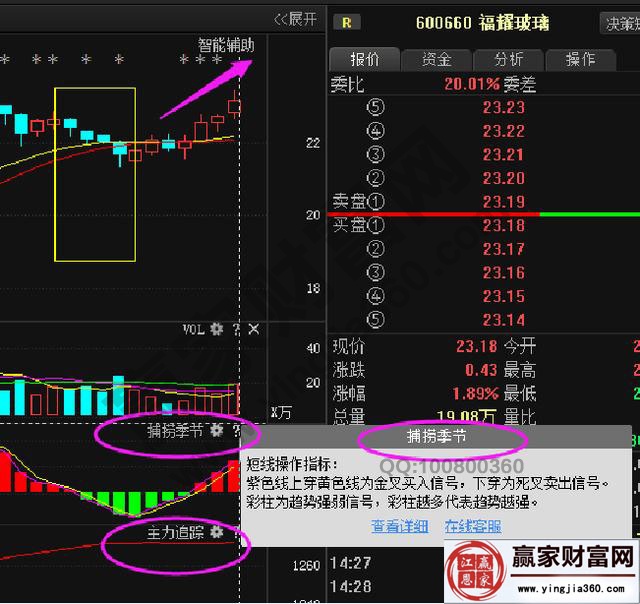Screen dimensions: 640x604
Task: Open settings gear beside 捕捞季节 indicator
Action: click(x=216, y=430)
